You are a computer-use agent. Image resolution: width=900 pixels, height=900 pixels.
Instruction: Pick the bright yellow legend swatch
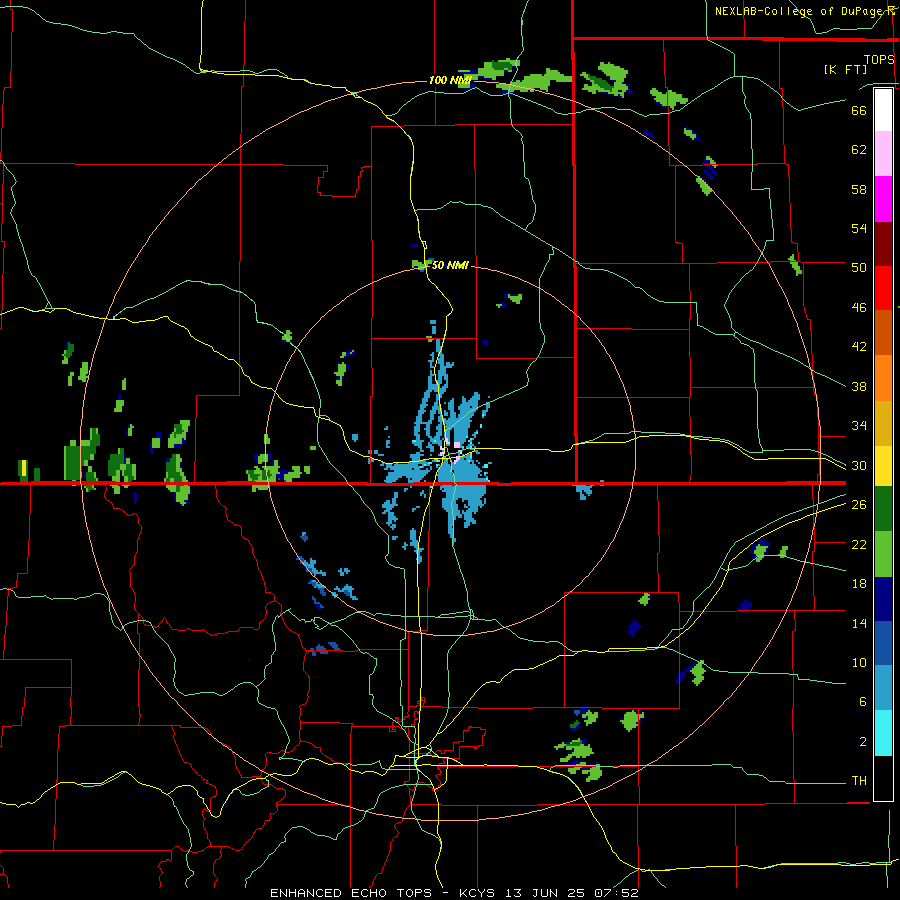(x=883, y=466)
